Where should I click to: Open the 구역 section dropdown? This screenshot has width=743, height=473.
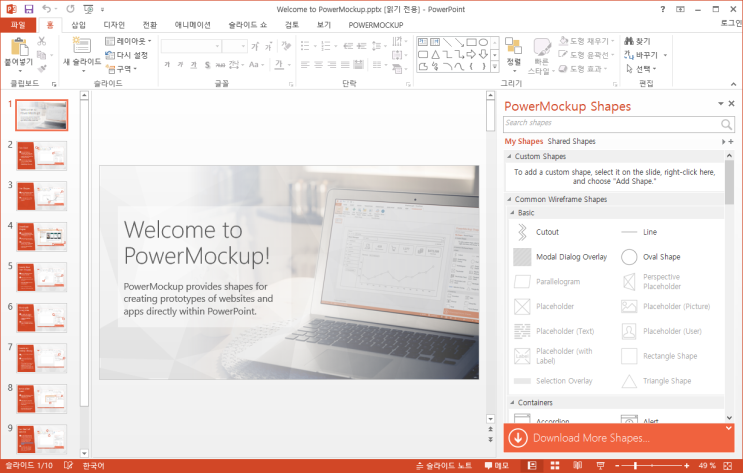pyautogui.click(x=121, y=69)
